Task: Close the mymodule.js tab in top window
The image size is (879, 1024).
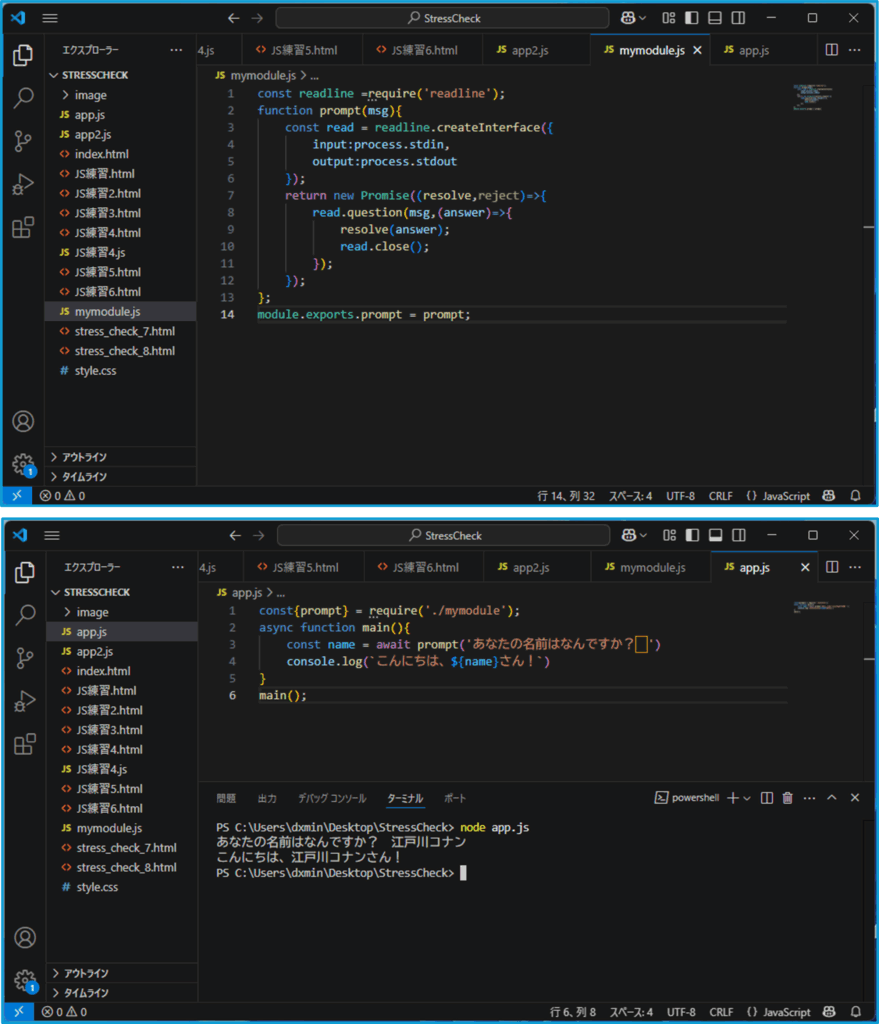Action: pyautogui.click(x=697, y=50)
